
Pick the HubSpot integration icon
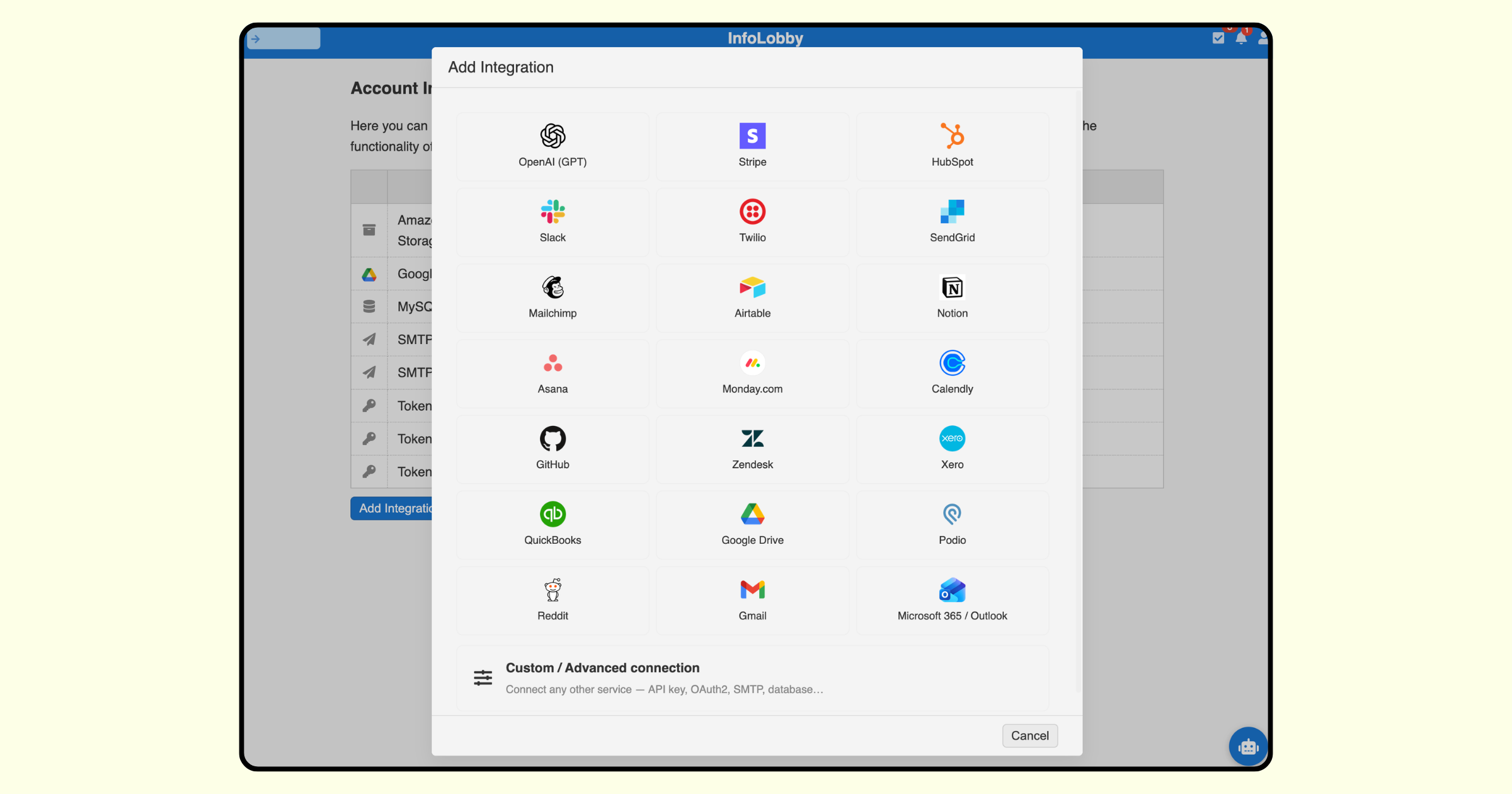coord(952,136)
